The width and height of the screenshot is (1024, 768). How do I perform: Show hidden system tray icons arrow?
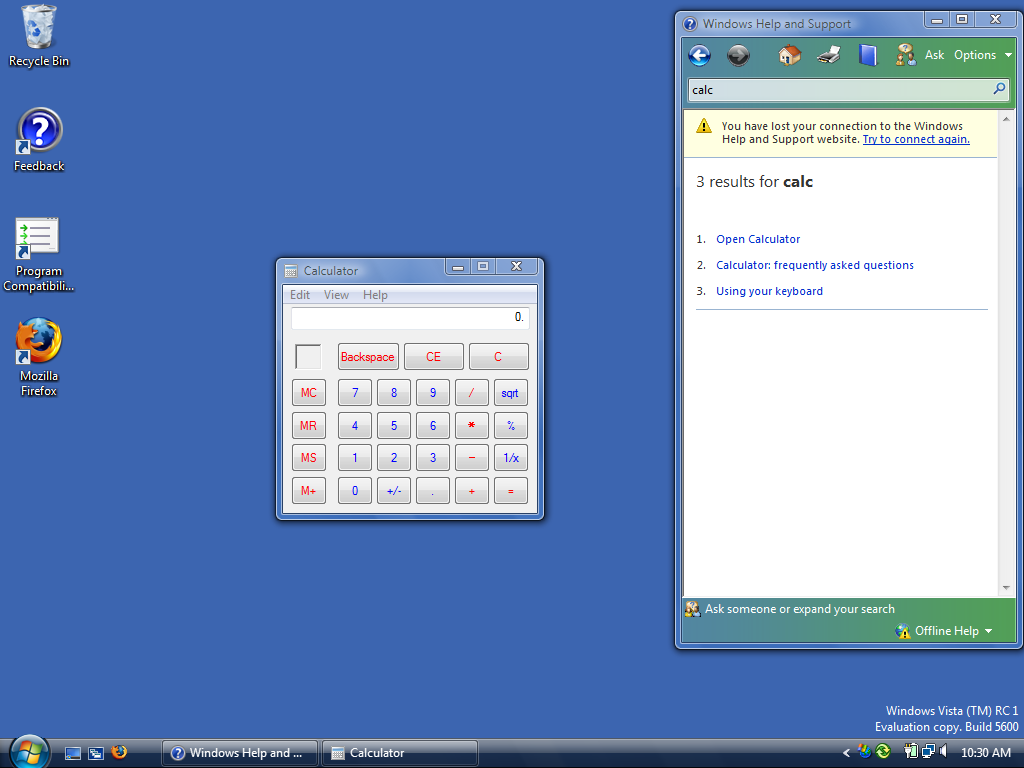tap(846, 753)
